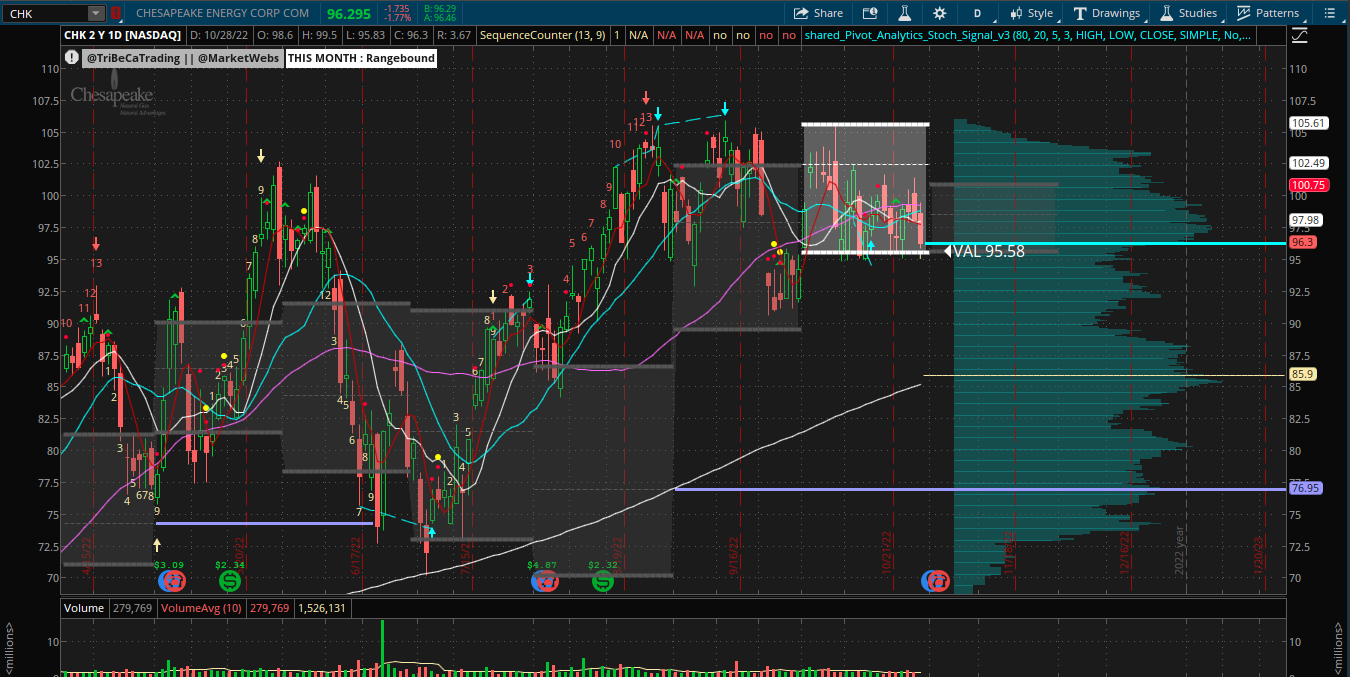Click the clock-and-panel icon next to Share

[870, 13]
